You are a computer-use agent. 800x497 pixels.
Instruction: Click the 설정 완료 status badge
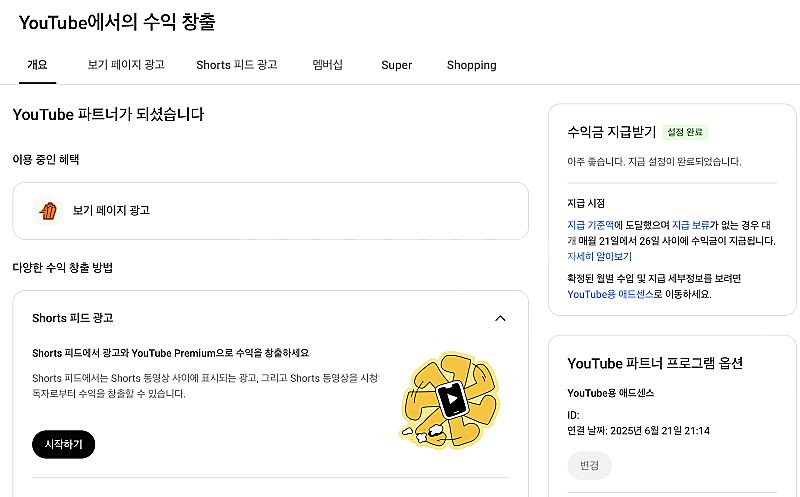(x=685, y=132)
